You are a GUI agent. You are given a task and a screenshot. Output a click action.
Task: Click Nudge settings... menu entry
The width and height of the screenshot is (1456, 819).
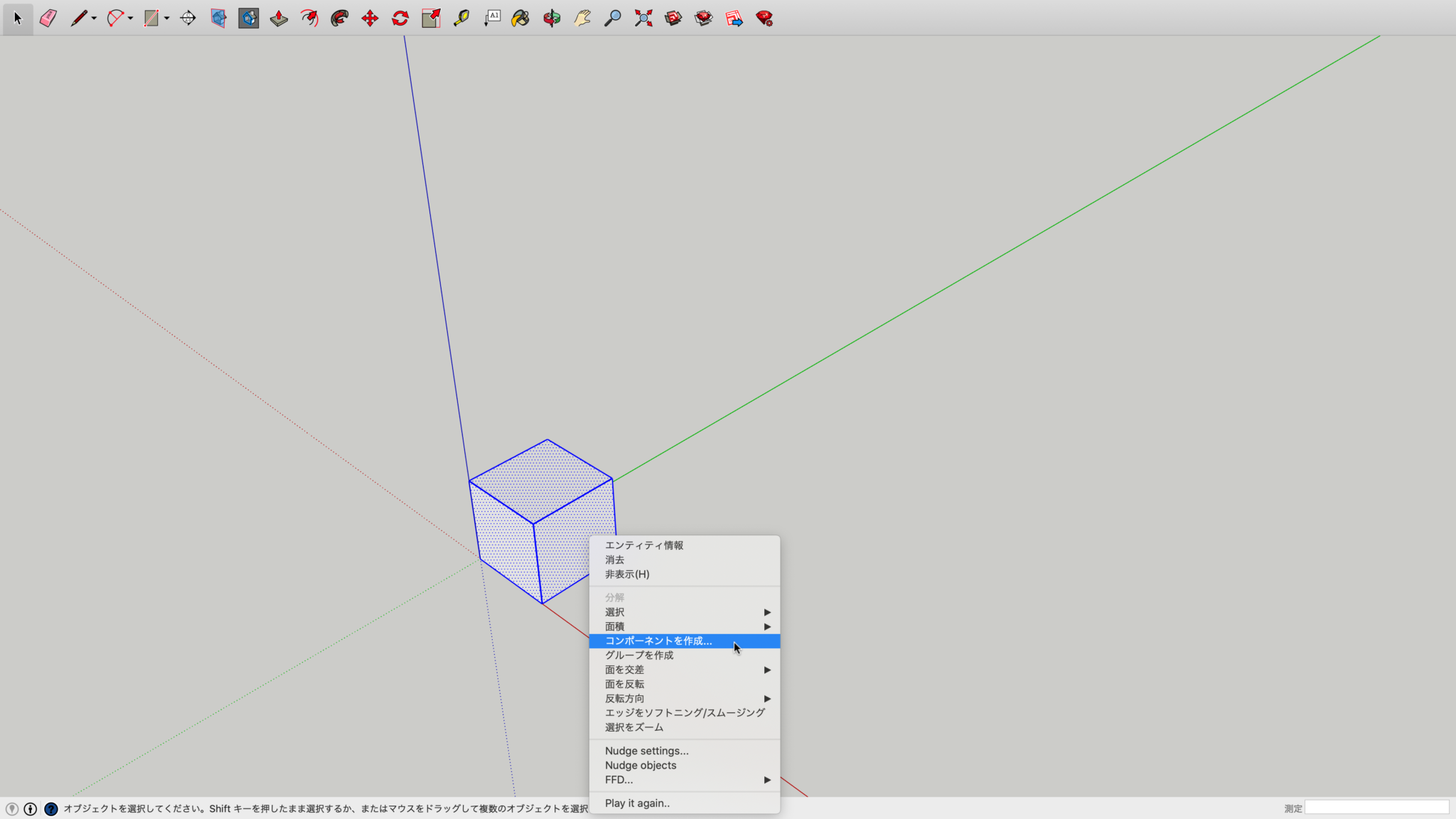coord(646,751)
